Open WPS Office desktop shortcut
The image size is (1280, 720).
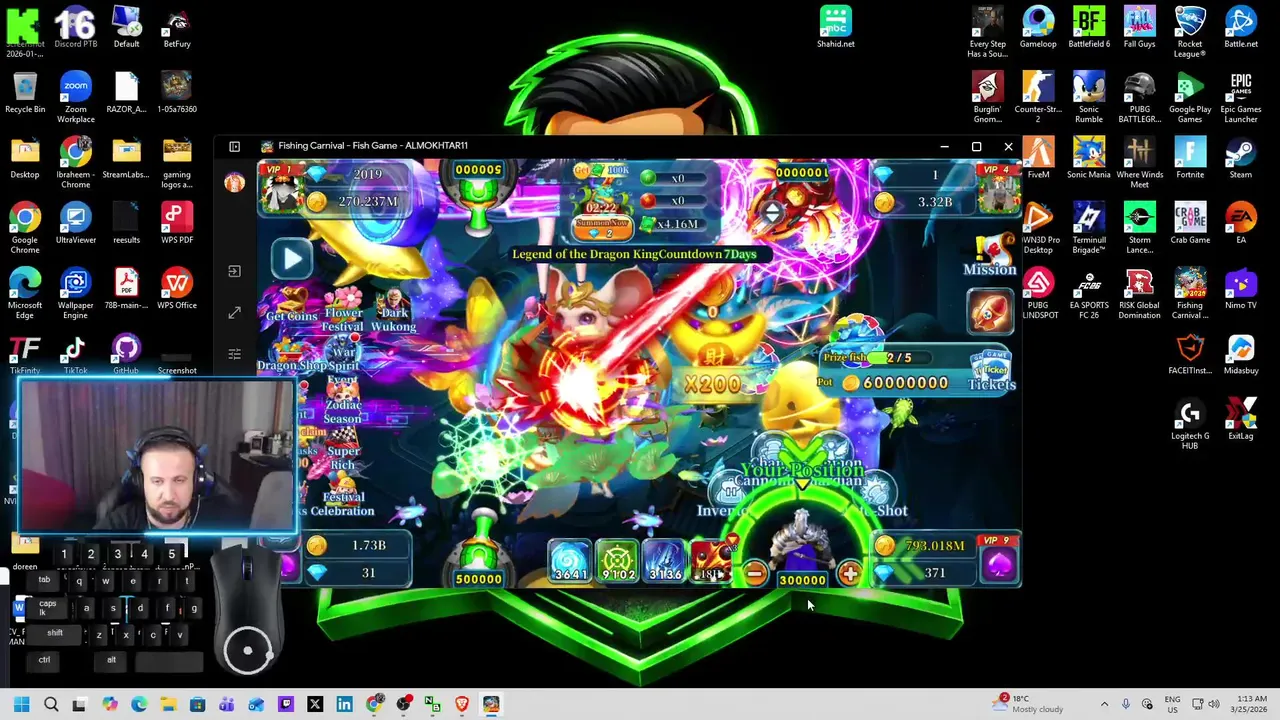click(x=177, y=289)
